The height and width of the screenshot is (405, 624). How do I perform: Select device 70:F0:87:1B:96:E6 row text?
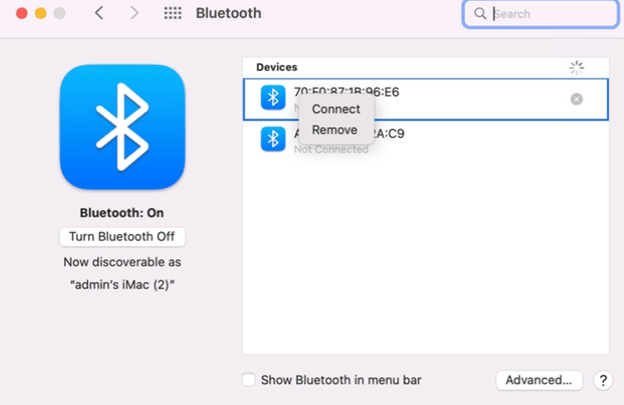tap(346, 92)
